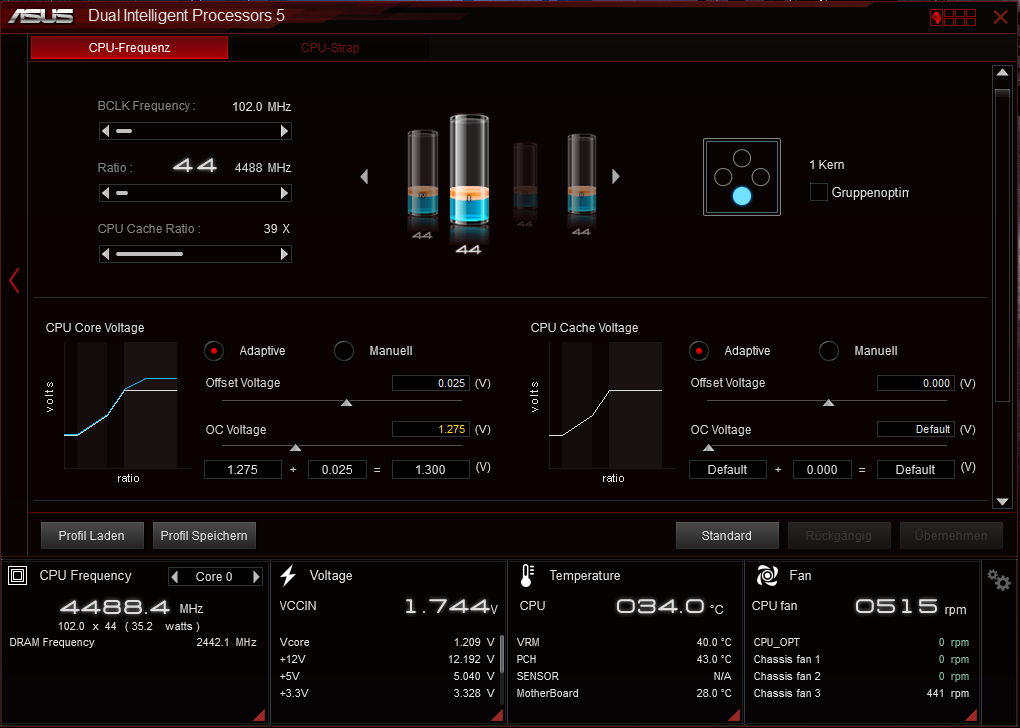Screen dimensions: 1020x728
Task: Click the Temperature thermometer icon
Action: tap(527, 576)
